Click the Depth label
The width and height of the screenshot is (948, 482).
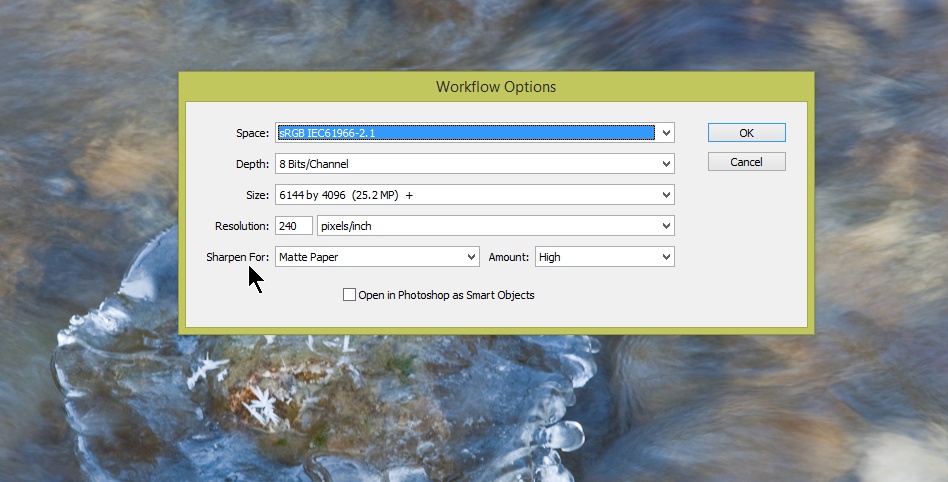pyautogui.click(x=252, y=164)
